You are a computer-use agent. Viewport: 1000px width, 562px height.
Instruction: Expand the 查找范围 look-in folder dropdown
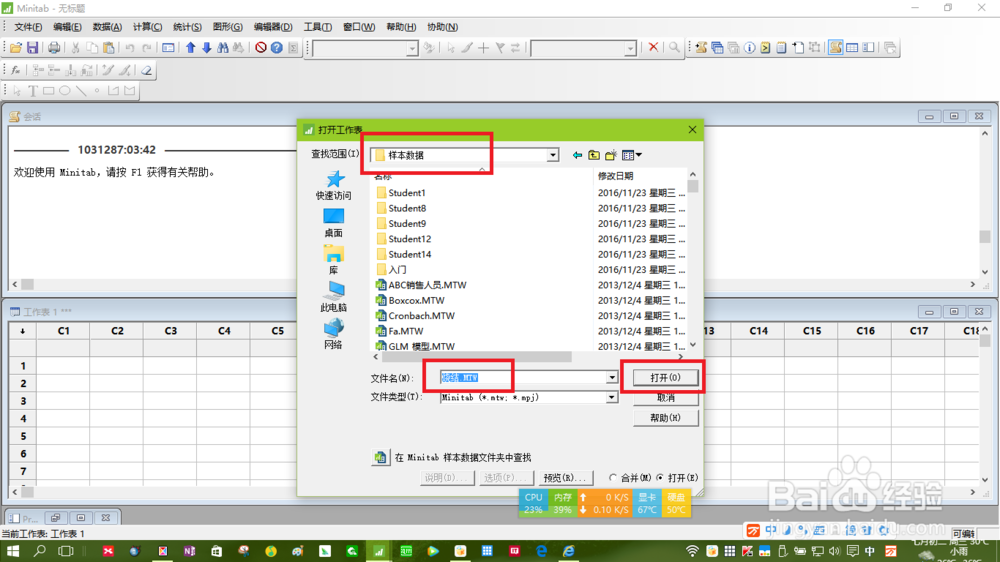[553, 155]
